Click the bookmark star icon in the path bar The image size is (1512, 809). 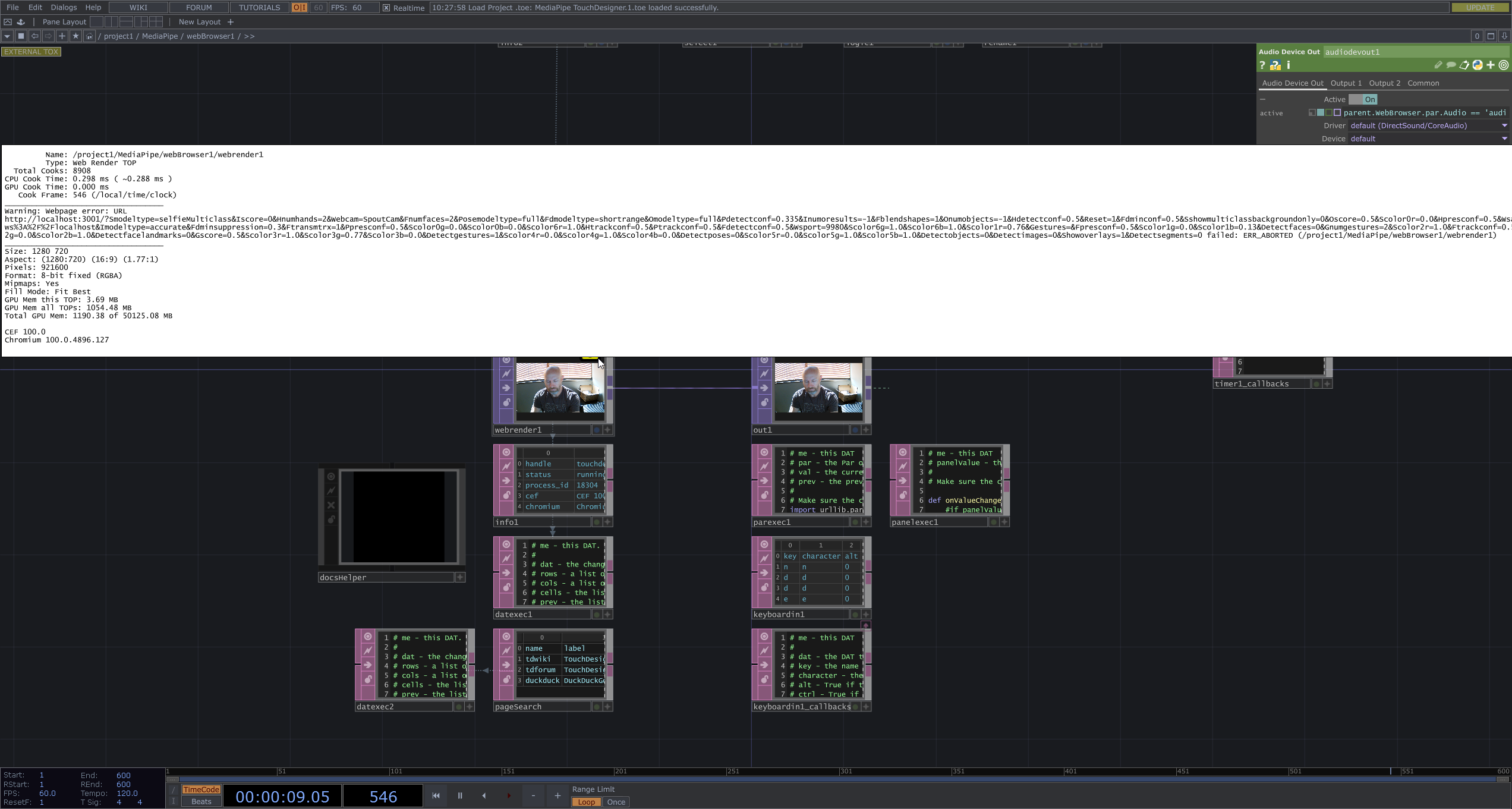(75, 36)
